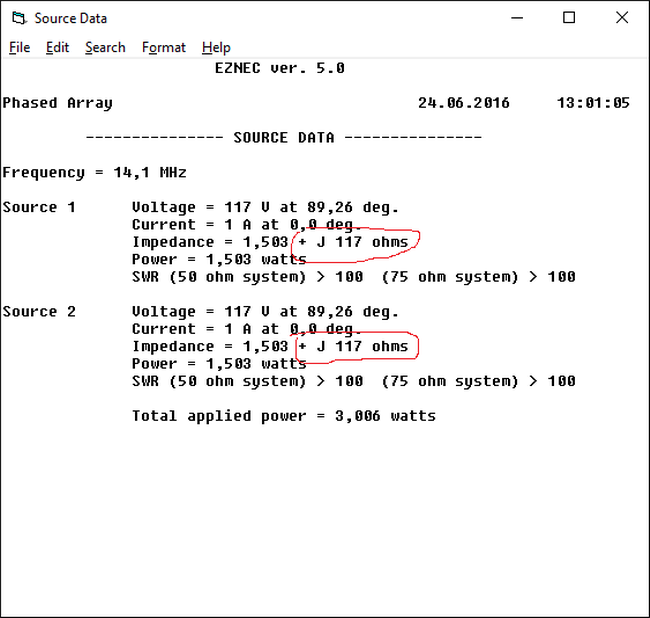Click the Frequency = 14,1 MHz line
Viewport: 650px width, 618px height.
coord(94,172)
